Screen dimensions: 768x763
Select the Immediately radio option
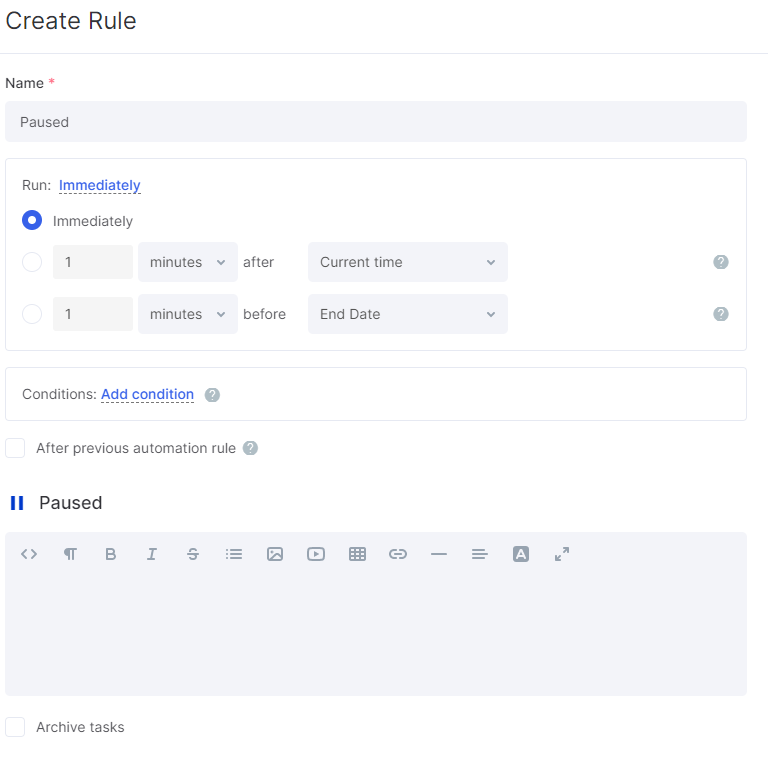(x=32, y=220)
